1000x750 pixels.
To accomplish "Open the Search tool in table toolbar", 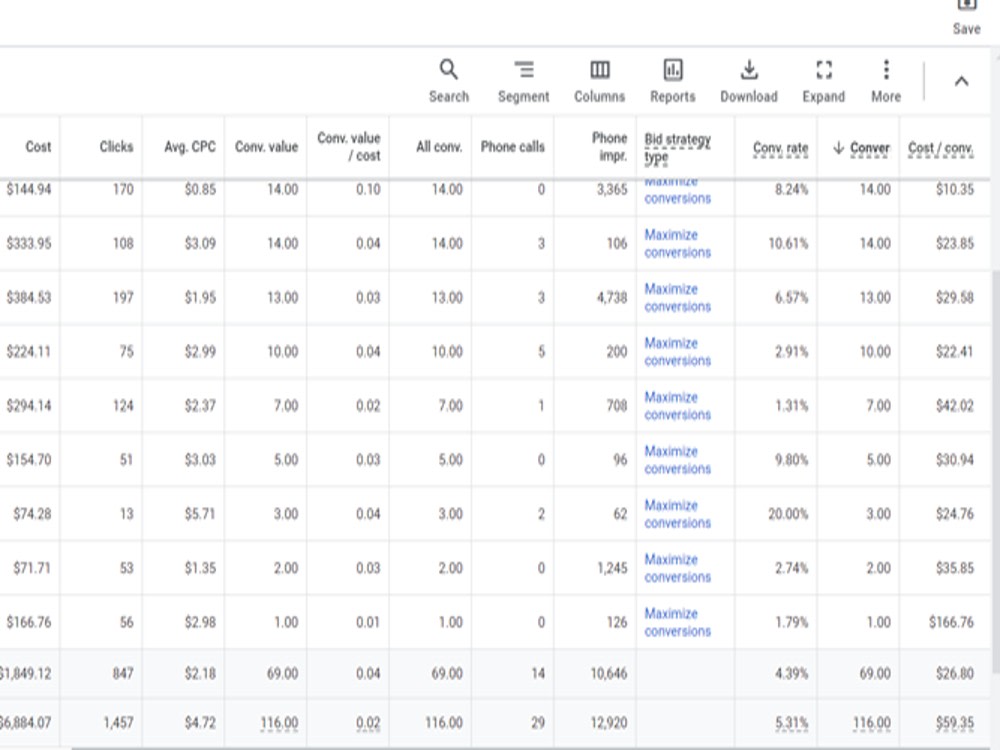I will (x=448, y=81).
